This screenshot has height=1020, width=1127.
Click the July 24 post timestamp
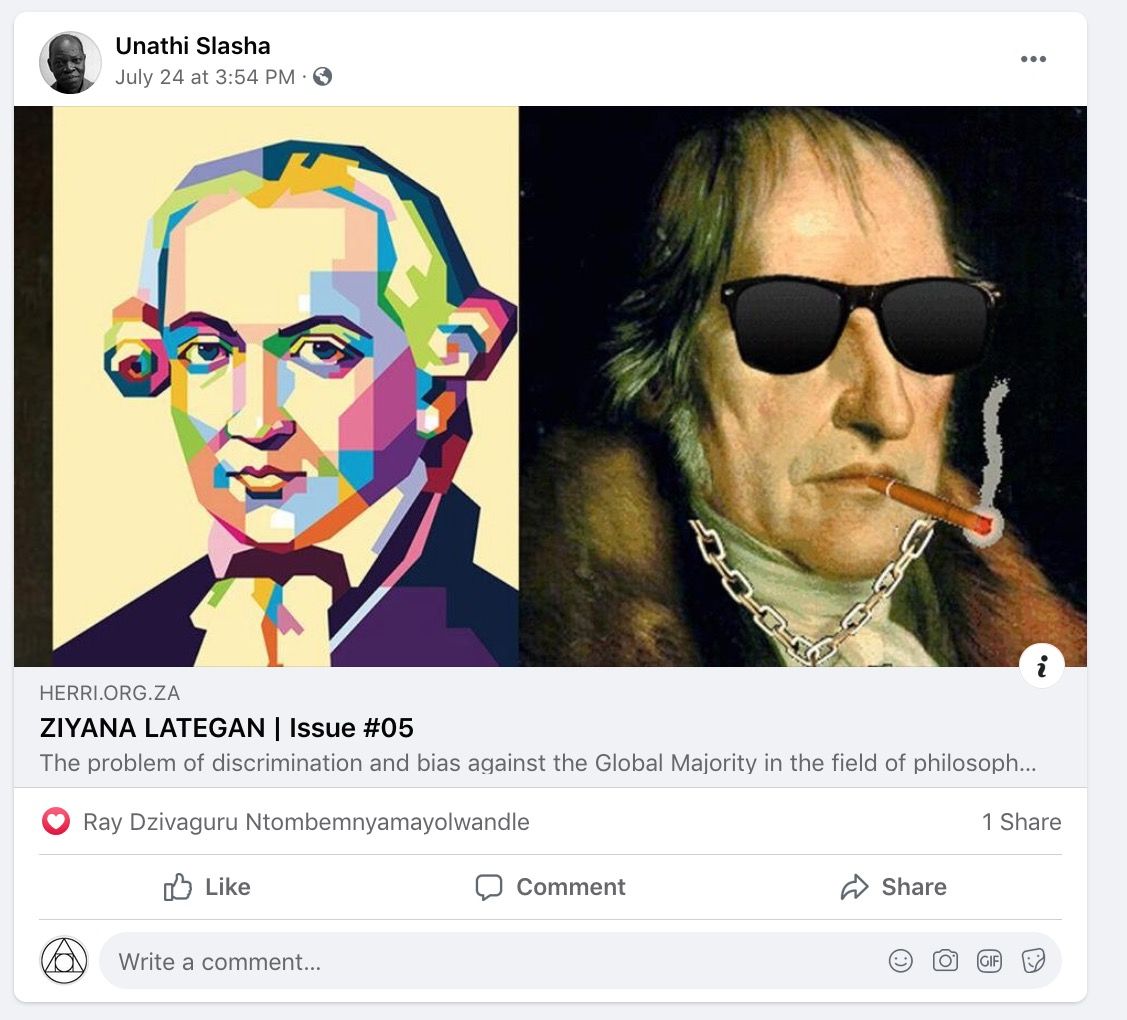pos(205,77)
